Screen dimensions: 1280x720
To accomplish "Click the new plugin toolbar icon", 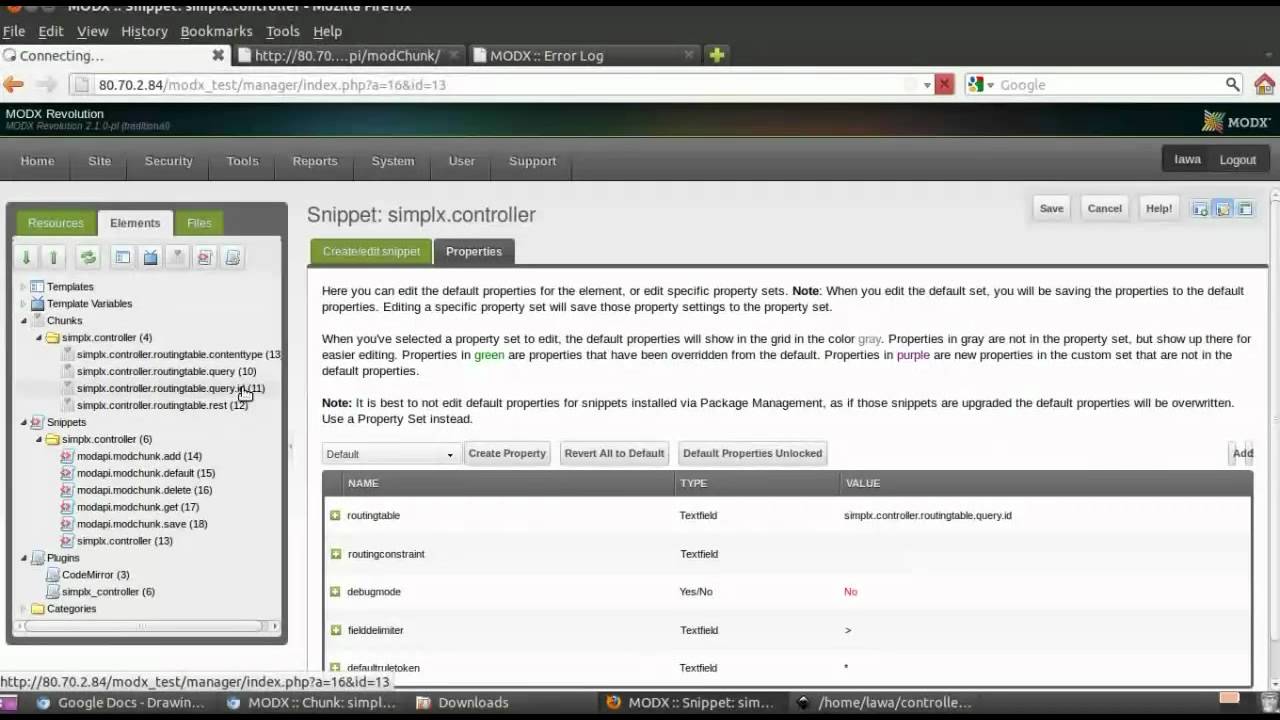I will pyautogui.click(x=232, y=257).
